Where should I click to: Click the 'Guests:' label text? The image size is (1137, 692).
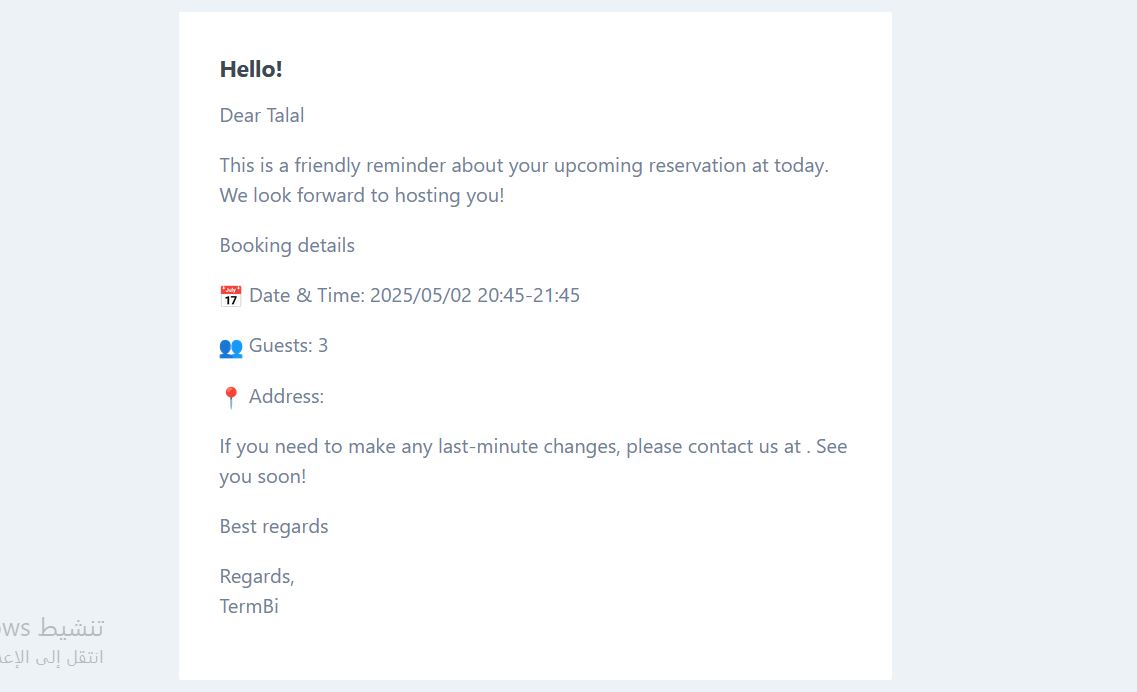[x=280, y=345]
